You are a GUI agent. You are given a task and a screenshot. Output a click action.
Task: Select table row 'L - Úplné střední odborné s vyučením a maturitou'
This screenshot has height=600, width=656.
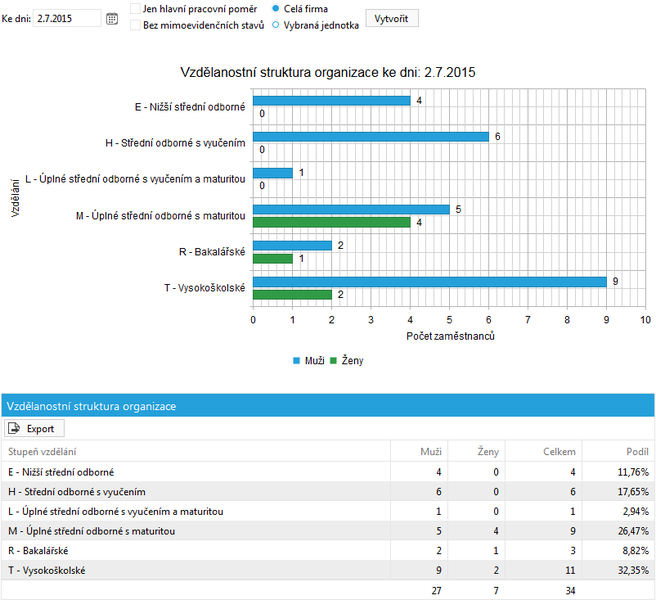pyautogui.click(x=328, y=511)
